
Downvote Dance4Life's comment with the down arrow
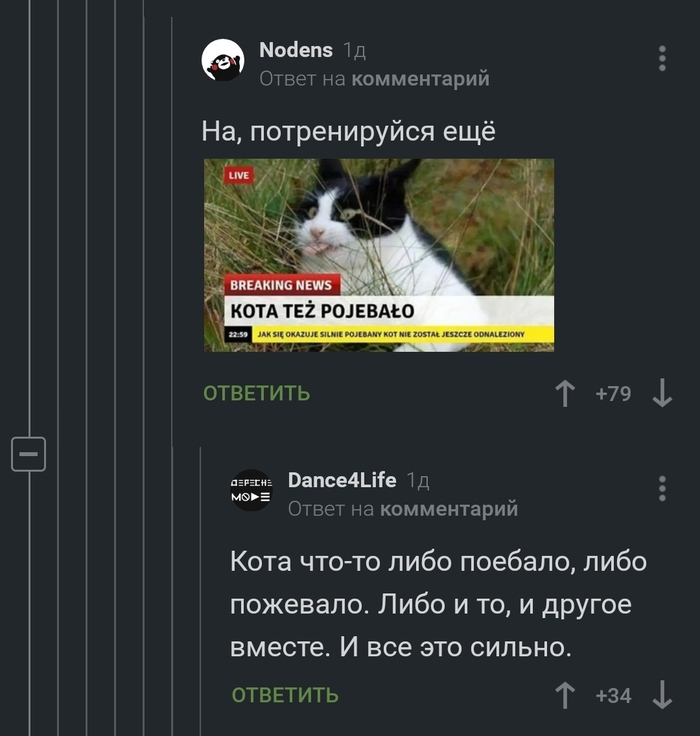662,695
